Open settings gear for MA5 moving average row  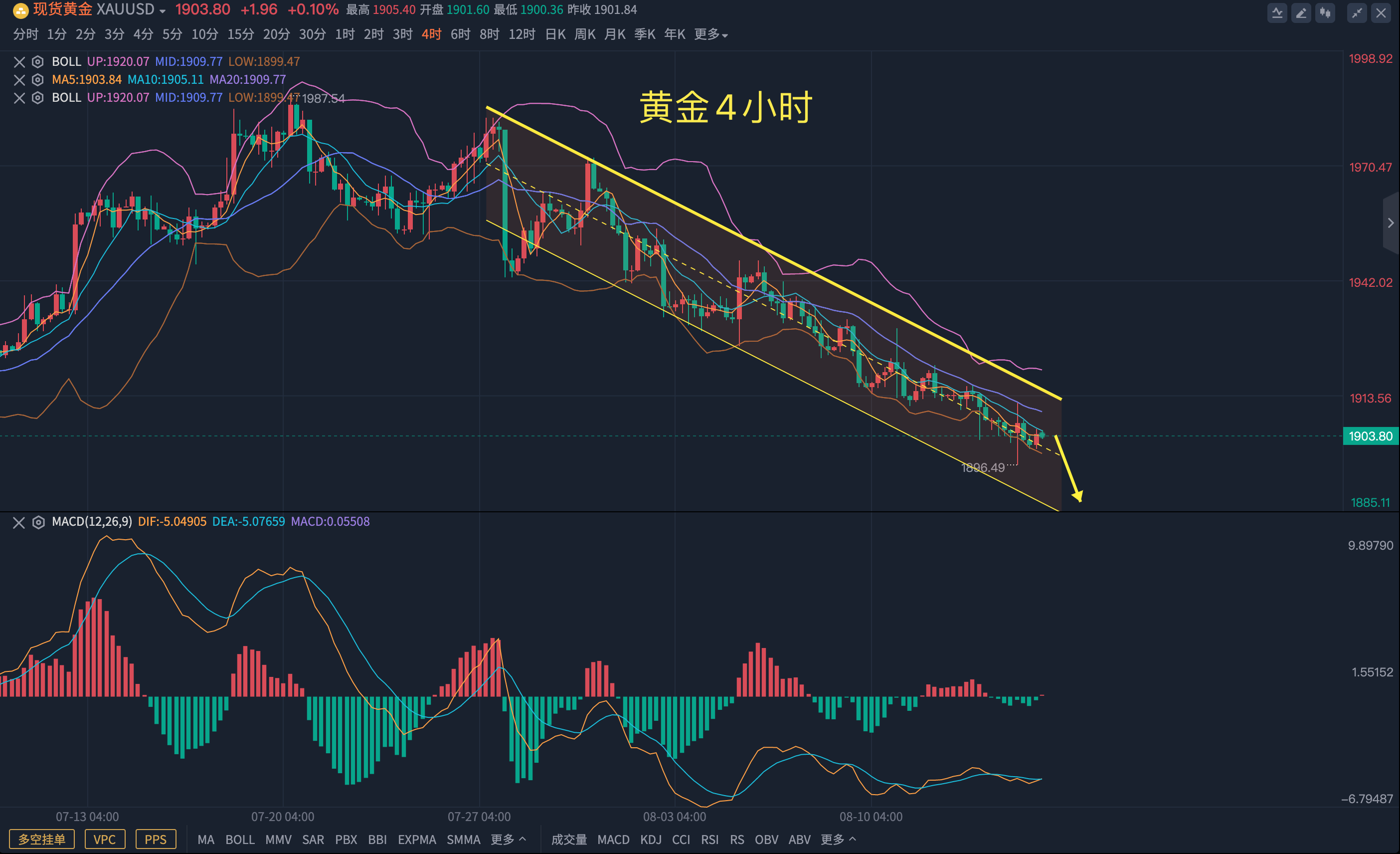coord(37,80)
